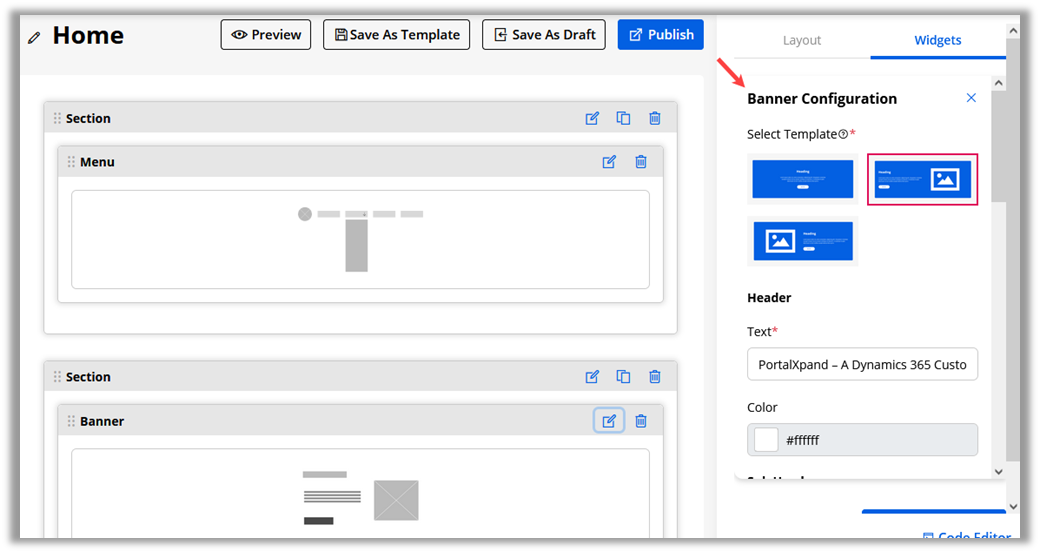1040x553 pixels.
Task: Open Menu widget edit settings
Action: (609, 162)
